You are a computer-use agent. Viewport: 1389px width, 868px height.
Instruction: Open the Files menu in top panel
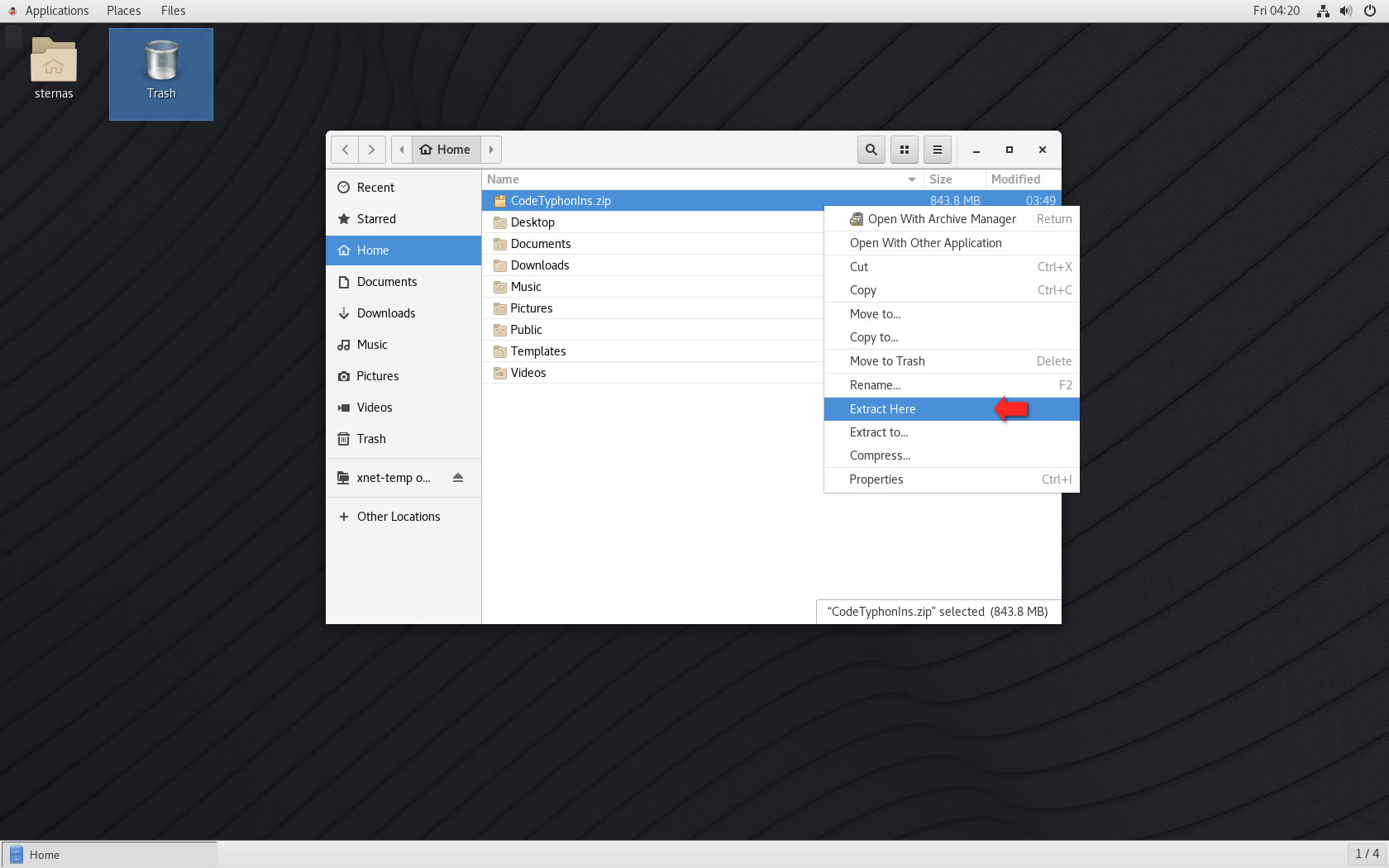click(173, 11)
